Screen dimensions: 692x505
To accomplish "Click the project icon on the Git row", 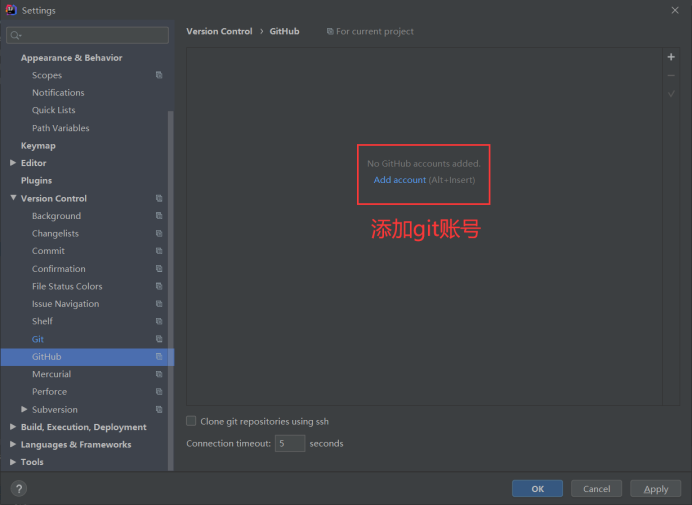I will click(159, 339).
